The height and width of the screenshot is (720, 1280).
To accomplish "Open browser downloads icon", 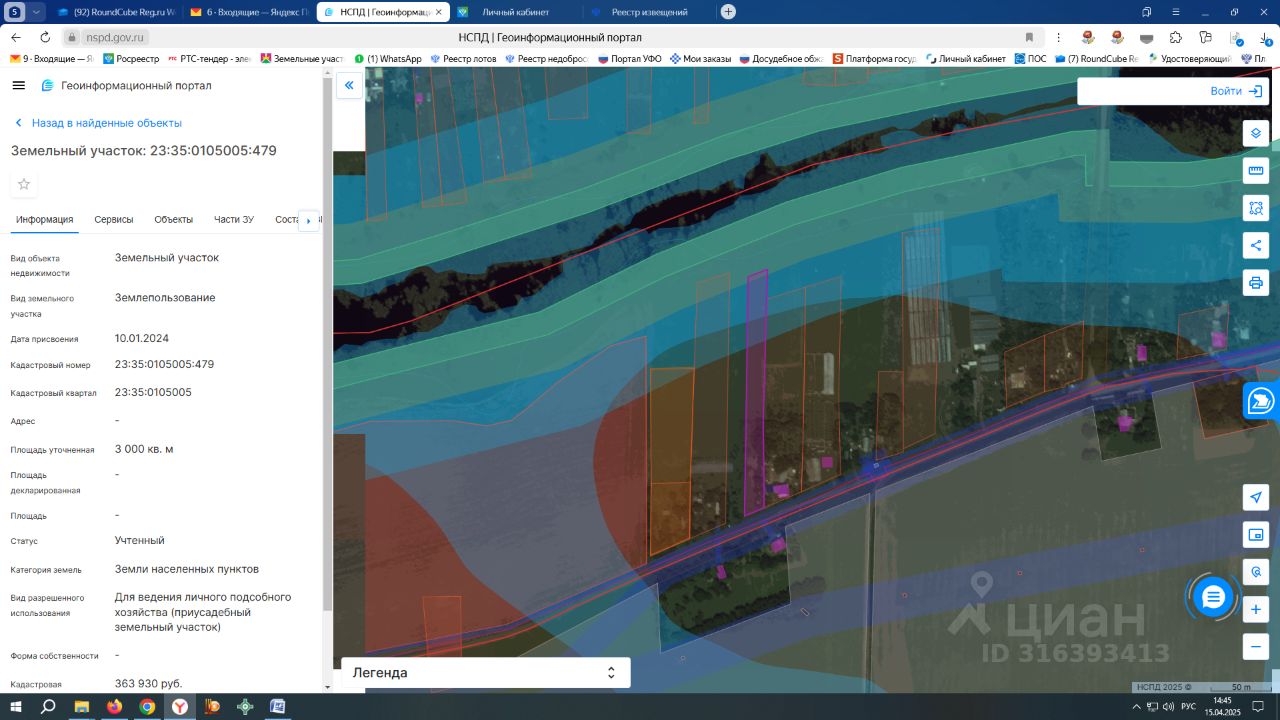I will (x=1266, y=37).
